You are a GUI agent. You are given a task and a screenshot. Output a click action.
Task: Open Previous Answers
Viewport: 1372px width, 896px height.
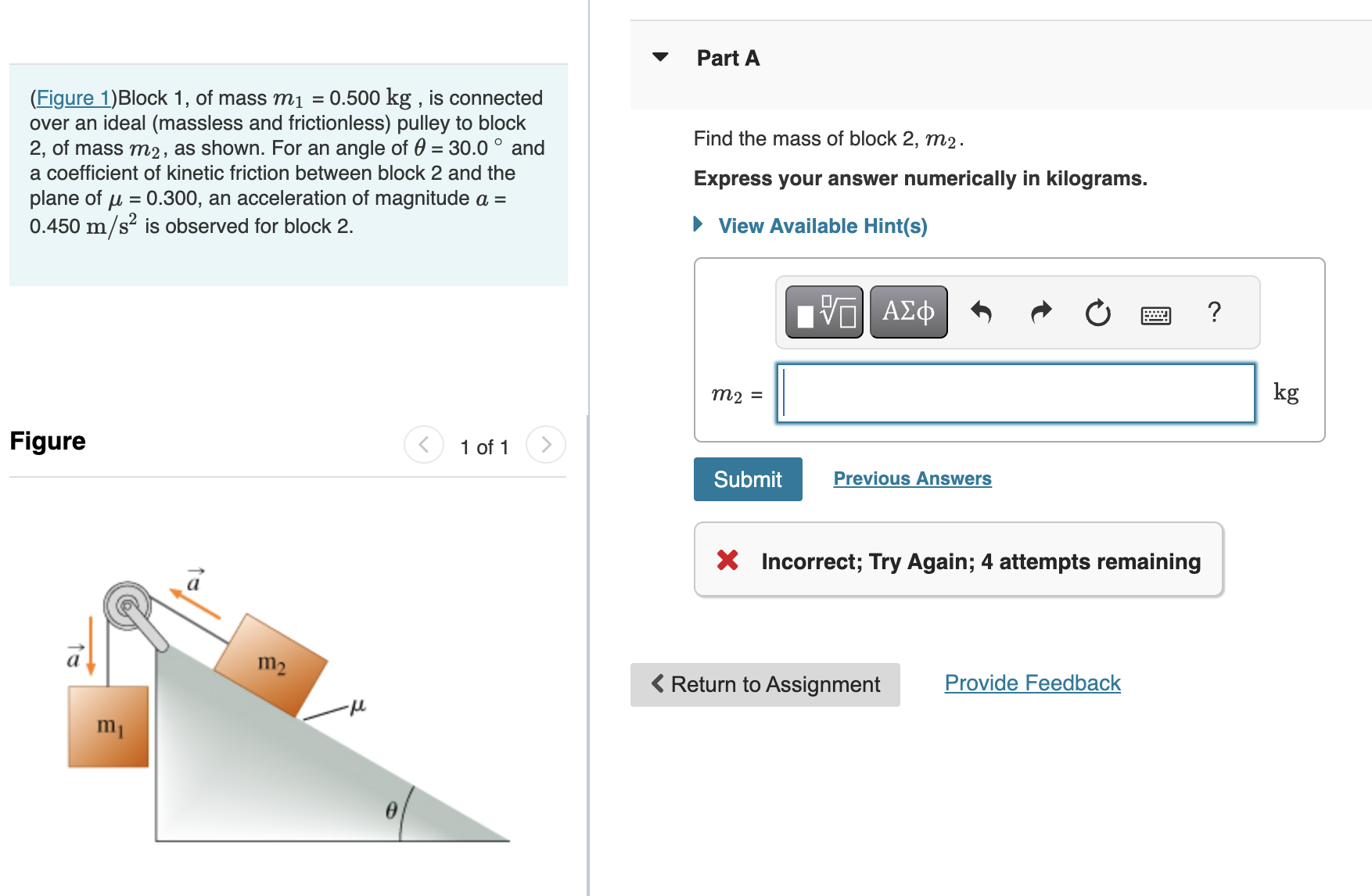911,478
